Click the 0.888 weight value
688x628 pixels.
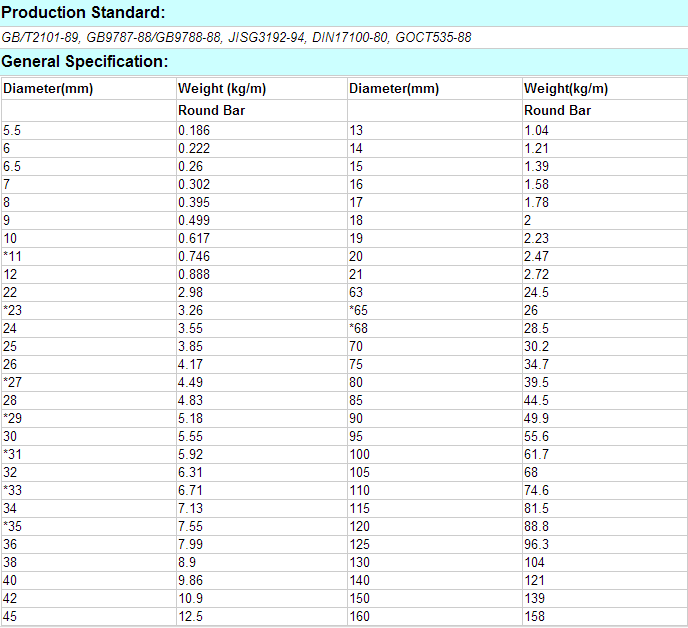194,274
